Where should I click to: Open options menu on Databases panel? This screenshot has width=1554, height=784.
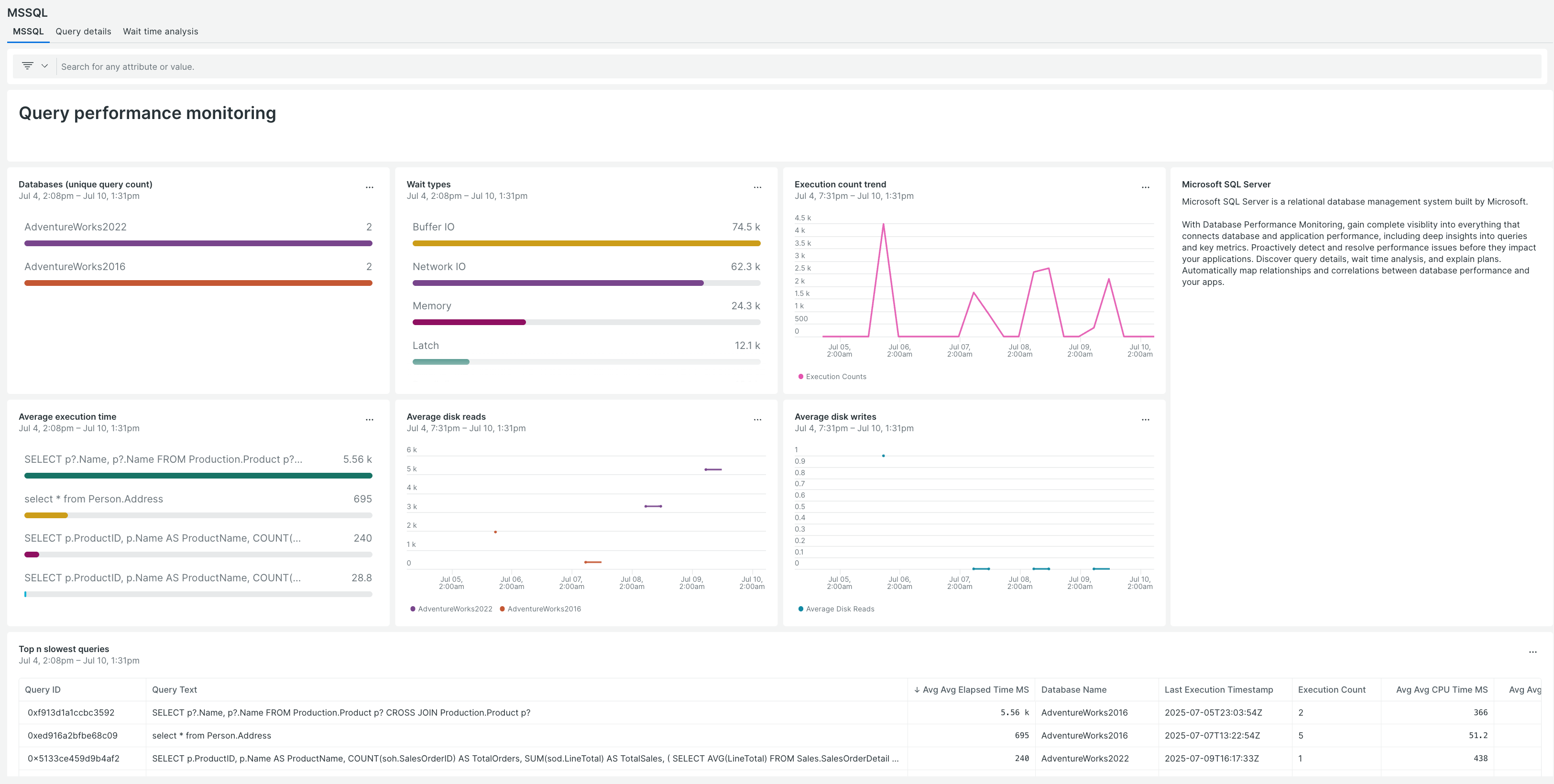(x=370, y=187)
